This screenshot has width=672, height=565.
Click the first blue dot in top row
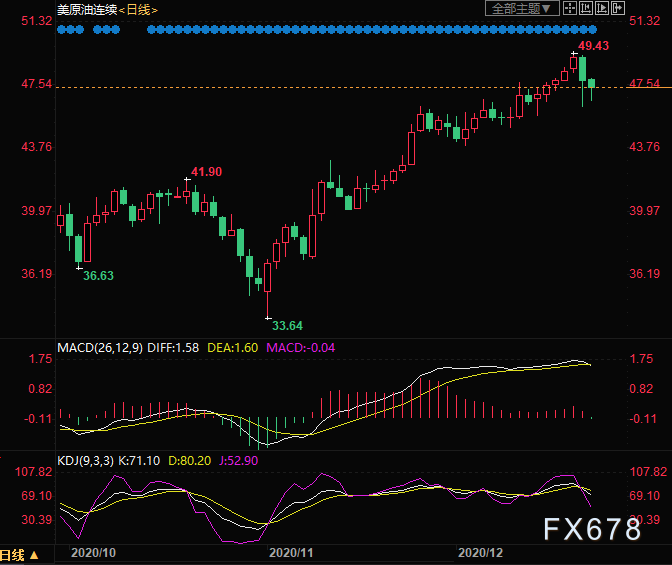[x=61, y=30]
